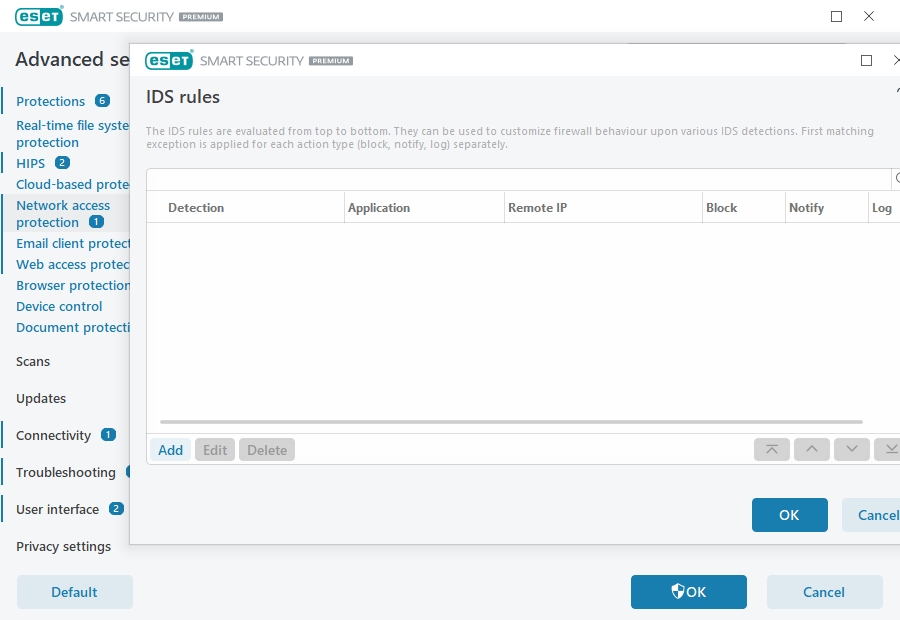Select Network access protection
Image resolution: width=900 pixels, height=620 pixels.
tap(63, 214)
